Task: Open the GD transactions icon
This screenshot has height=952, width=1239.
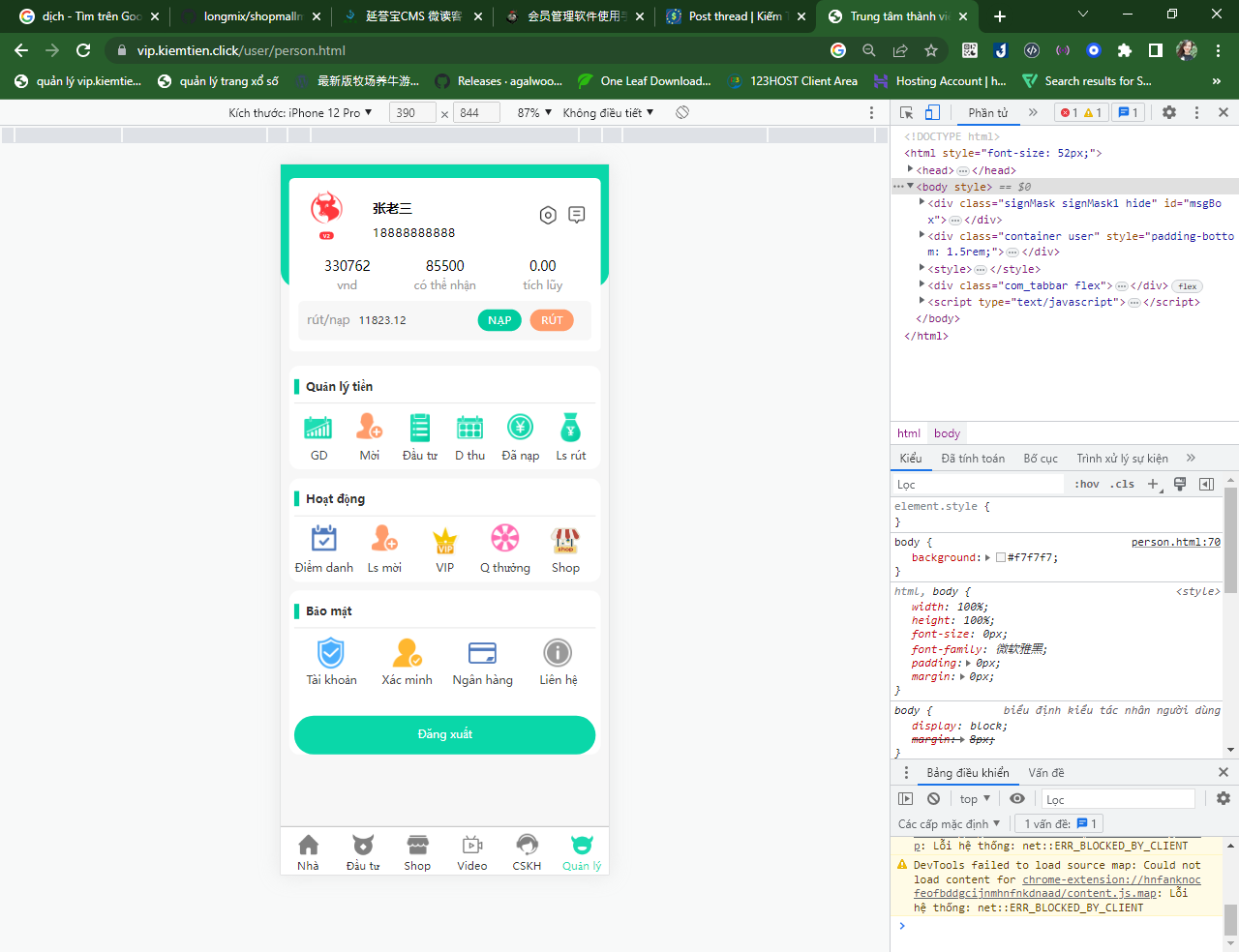Action: click(x=318, y=427)
